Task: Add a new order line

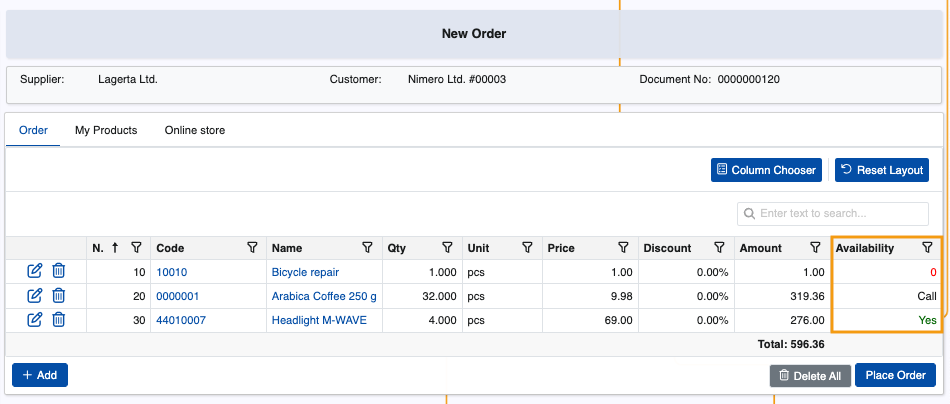Action: [40, 375]
